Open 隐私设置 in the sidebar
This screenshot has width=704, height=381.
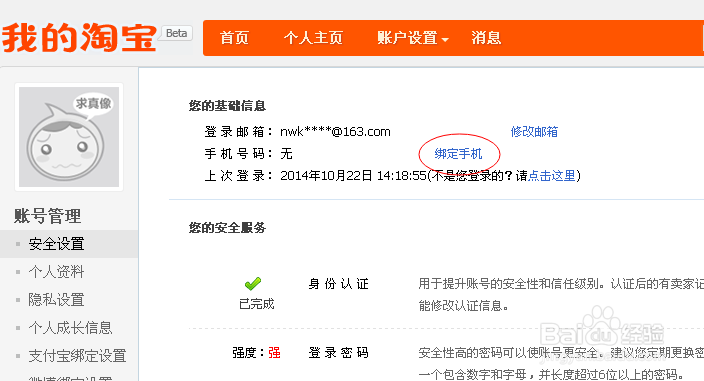click(x=57, y=300)
